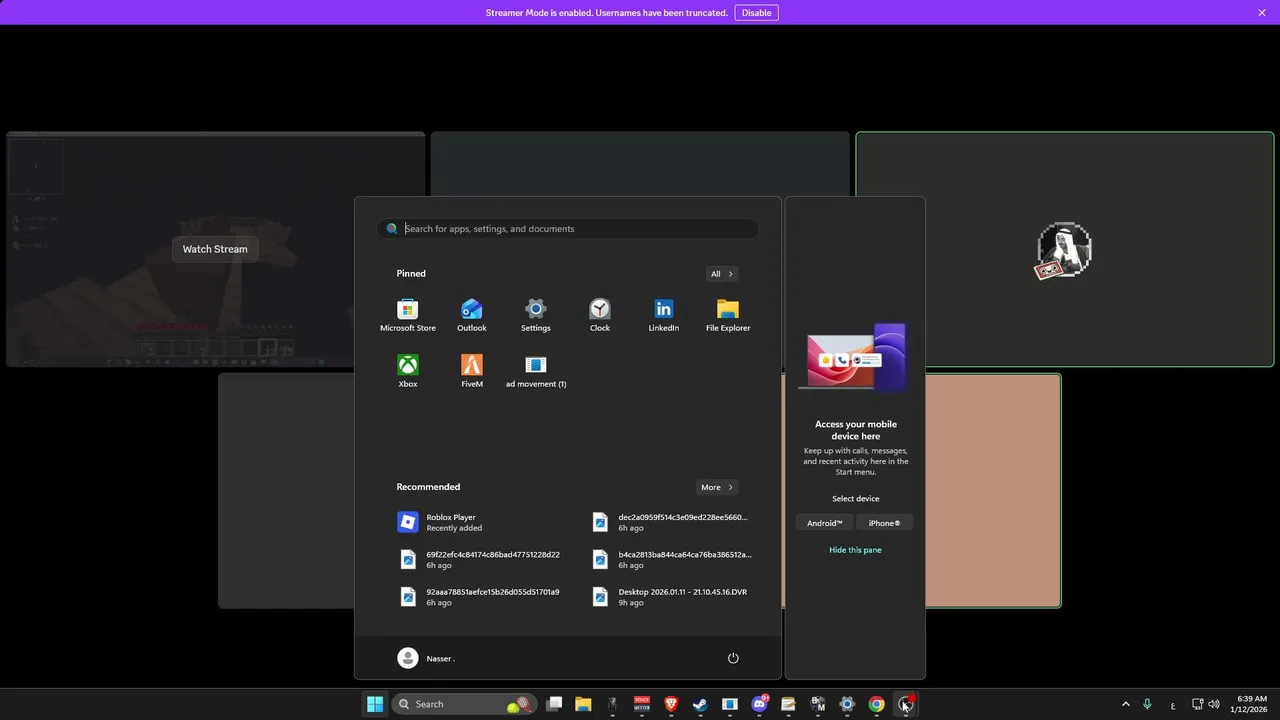Switch input language indicator in tray
This screenshot has height=720, width=1280.
pos(1173,704)
